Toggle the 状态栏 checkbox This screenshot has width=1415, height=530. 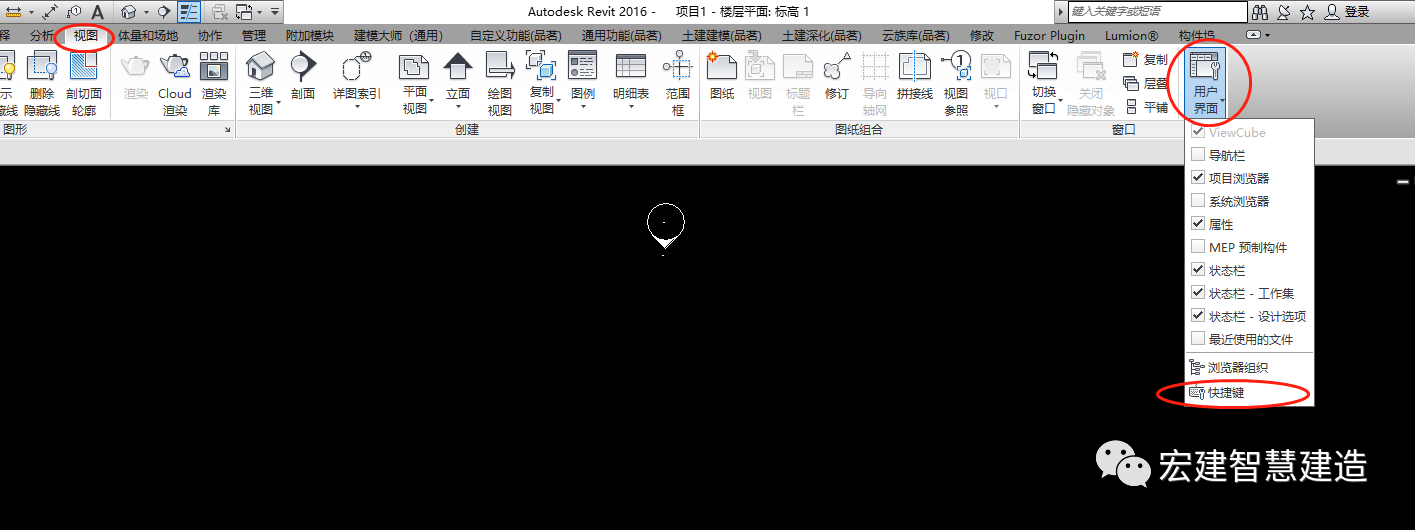(x=1198, y=270)
